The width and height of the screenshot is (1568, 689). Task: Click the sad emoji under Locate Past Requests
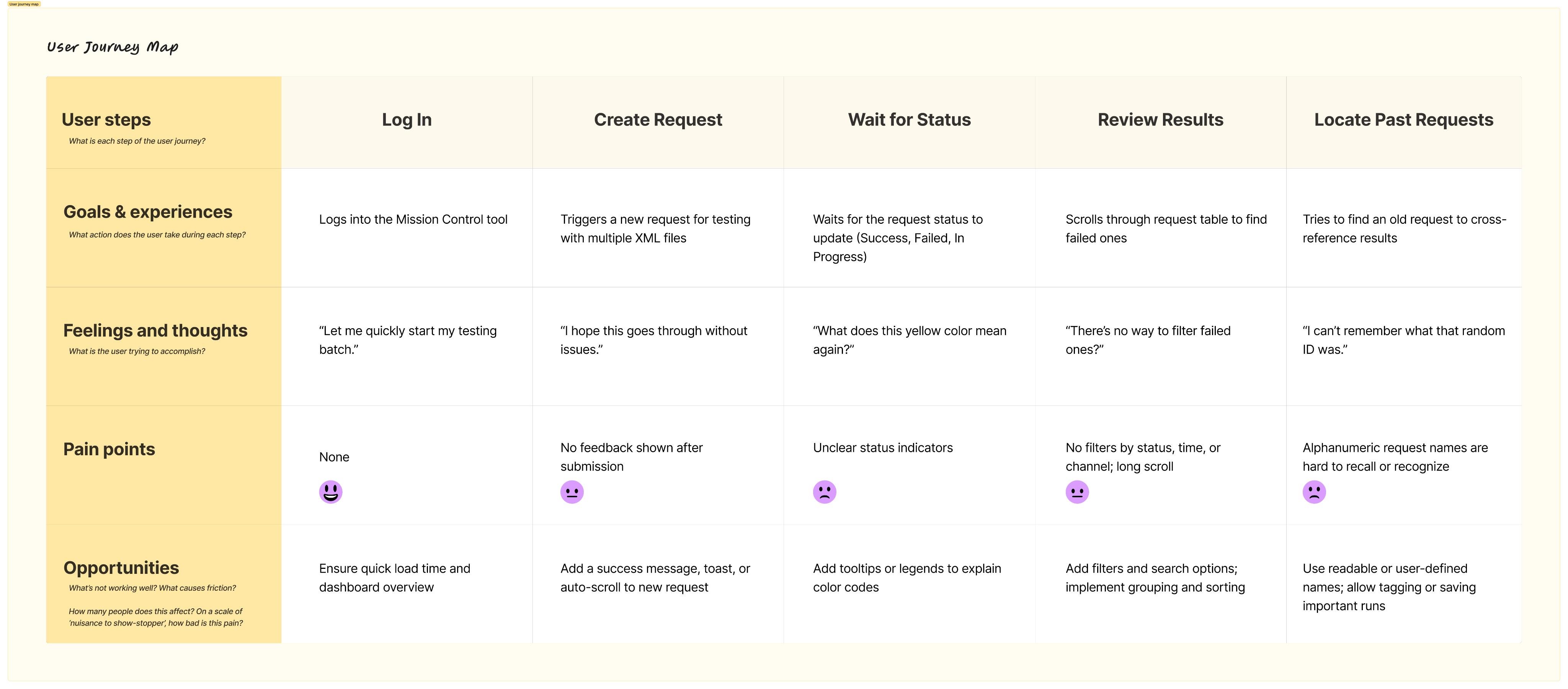click(1313, 491)
